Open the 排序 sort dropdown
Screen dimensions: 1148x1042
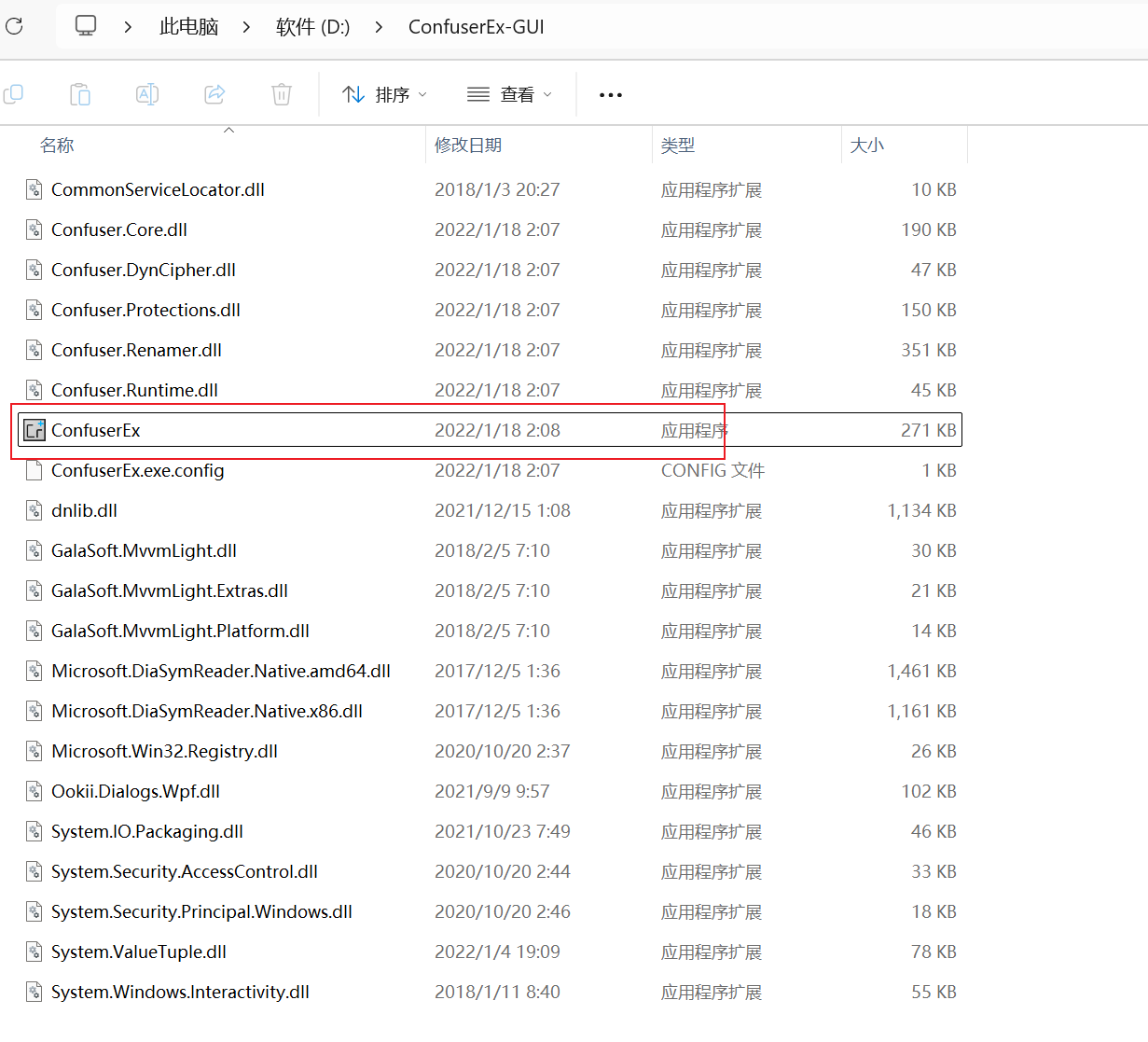click(x=384, y=94)
